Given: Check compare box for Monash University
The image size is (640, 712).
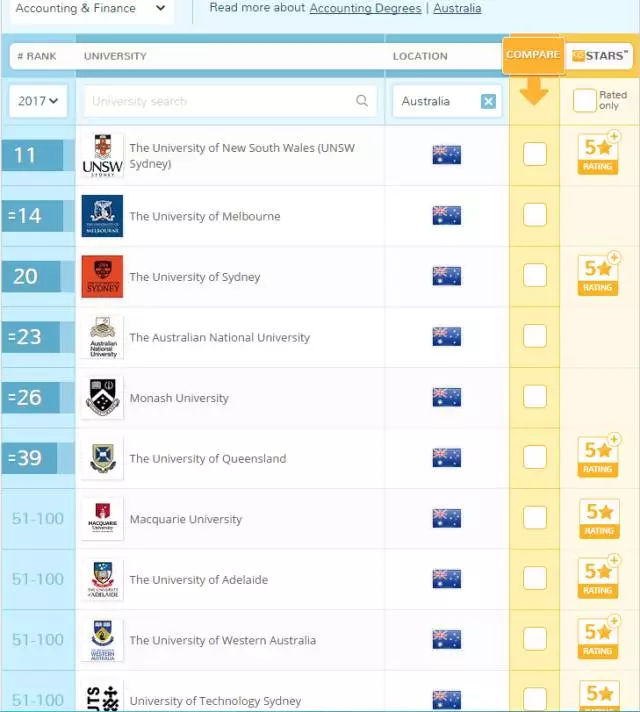Looking at the screenshot, I should tap(535, 396).
